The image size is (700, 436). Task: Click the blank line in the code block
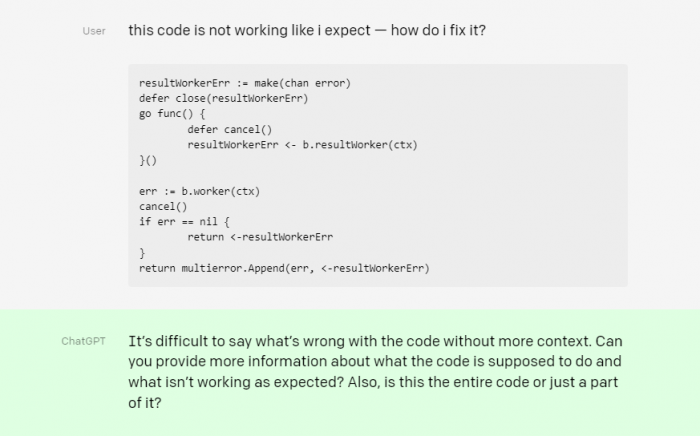[378, 176]
